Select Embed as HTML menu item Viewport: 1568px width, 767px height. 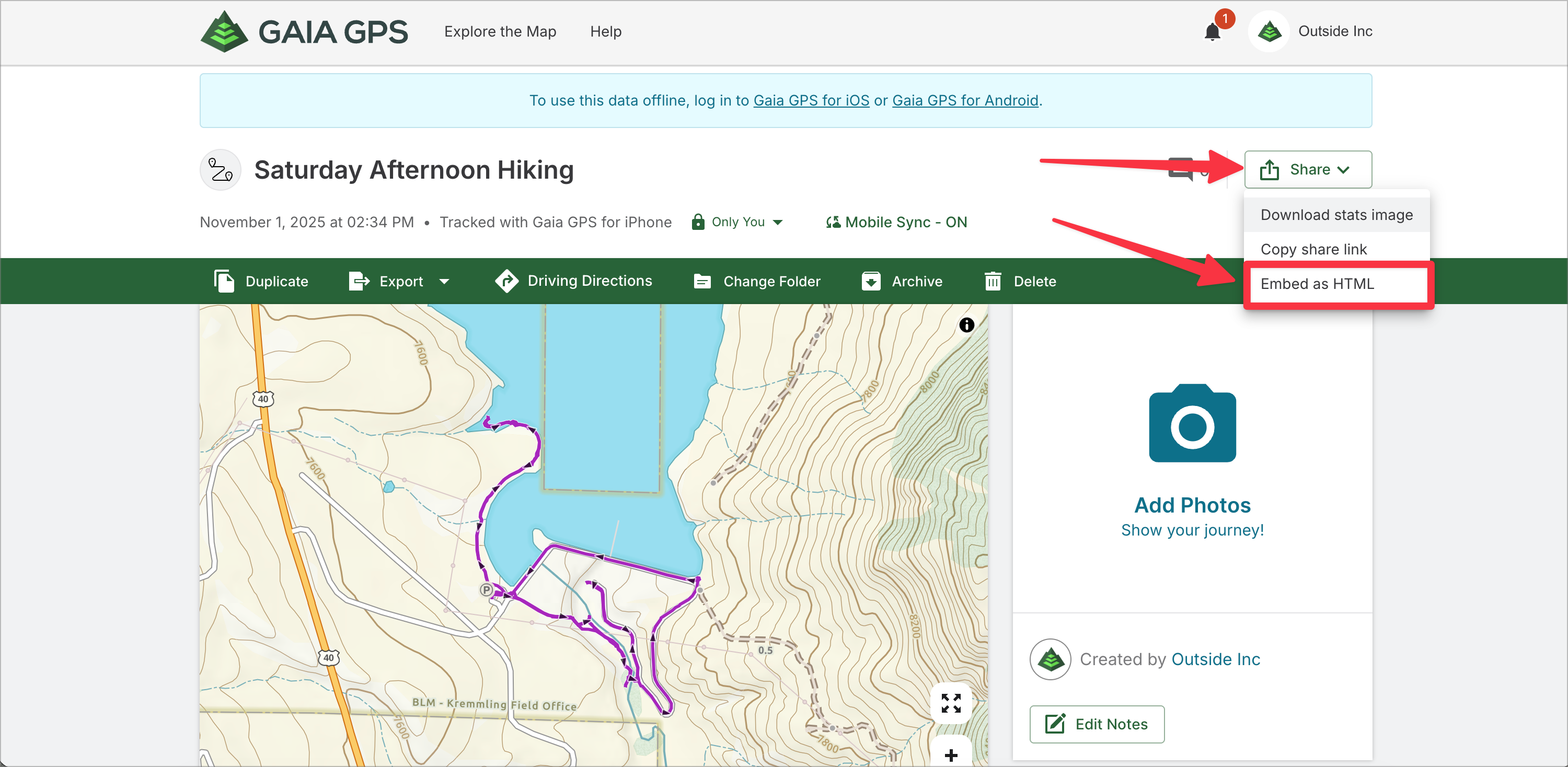[1317, 283]
